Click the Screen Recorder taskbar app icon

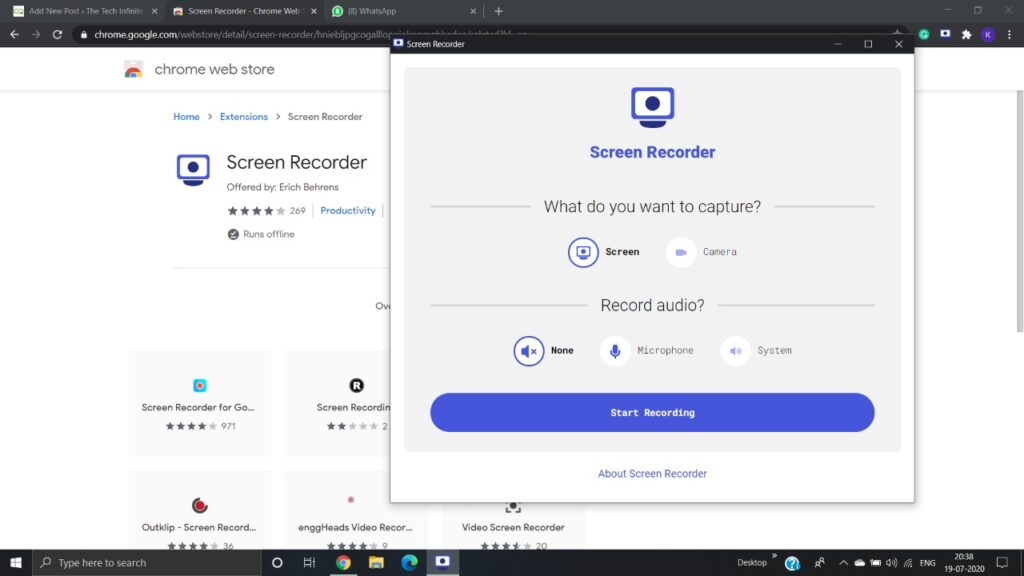(x=443, y=562)
